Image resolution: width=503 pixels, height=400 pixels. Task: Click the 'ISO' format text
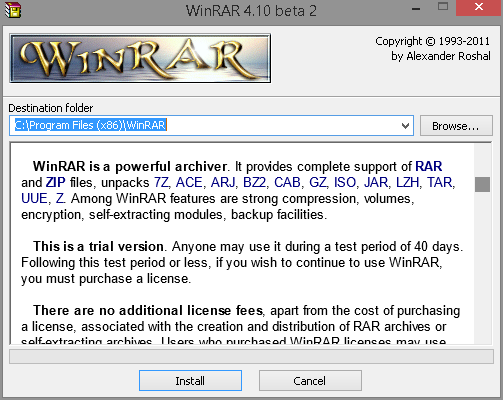pyautogui.click(x=345, y=182)
